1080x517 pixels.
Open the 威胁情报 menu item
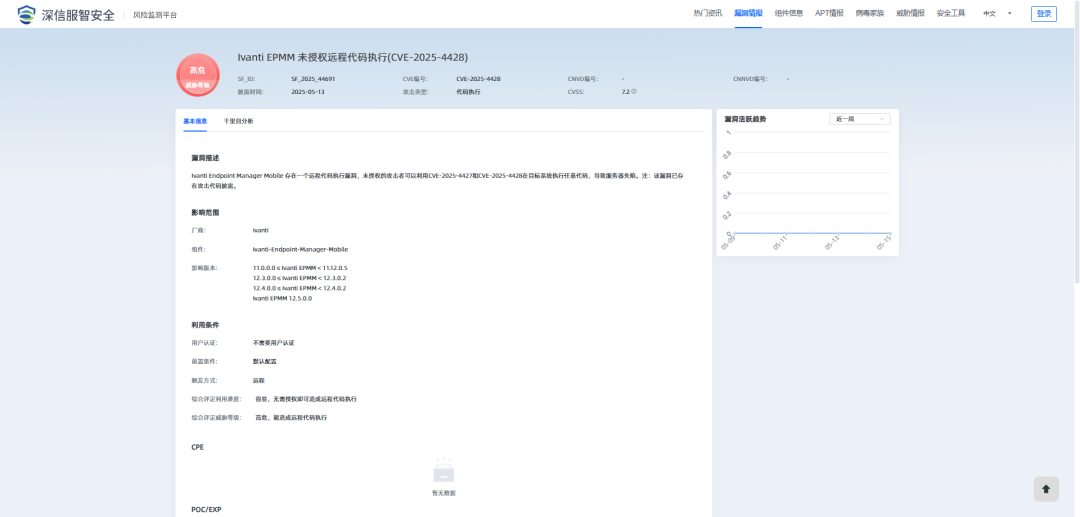pyautogui.click(x=910, y=13)
